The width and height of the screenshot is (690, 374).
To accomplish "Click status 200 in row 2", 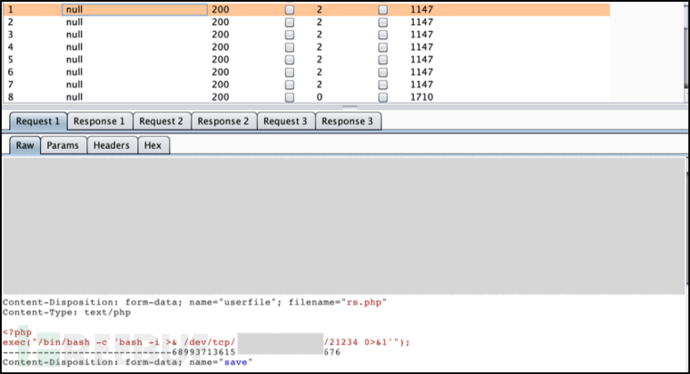I will point(220,22).
